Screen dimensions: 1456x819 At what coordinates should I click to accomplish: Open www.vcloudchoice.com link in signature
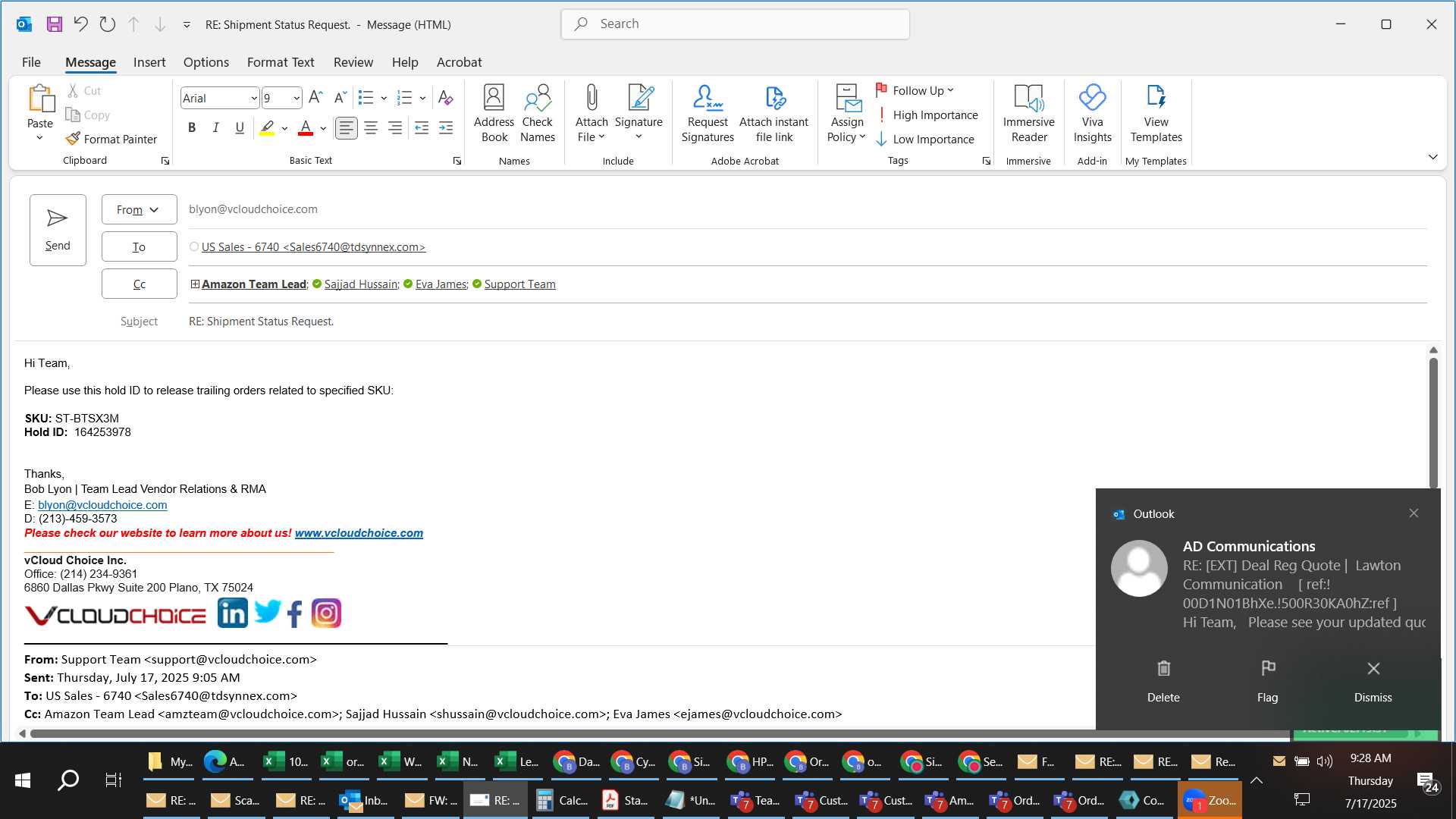click(359, 533)
